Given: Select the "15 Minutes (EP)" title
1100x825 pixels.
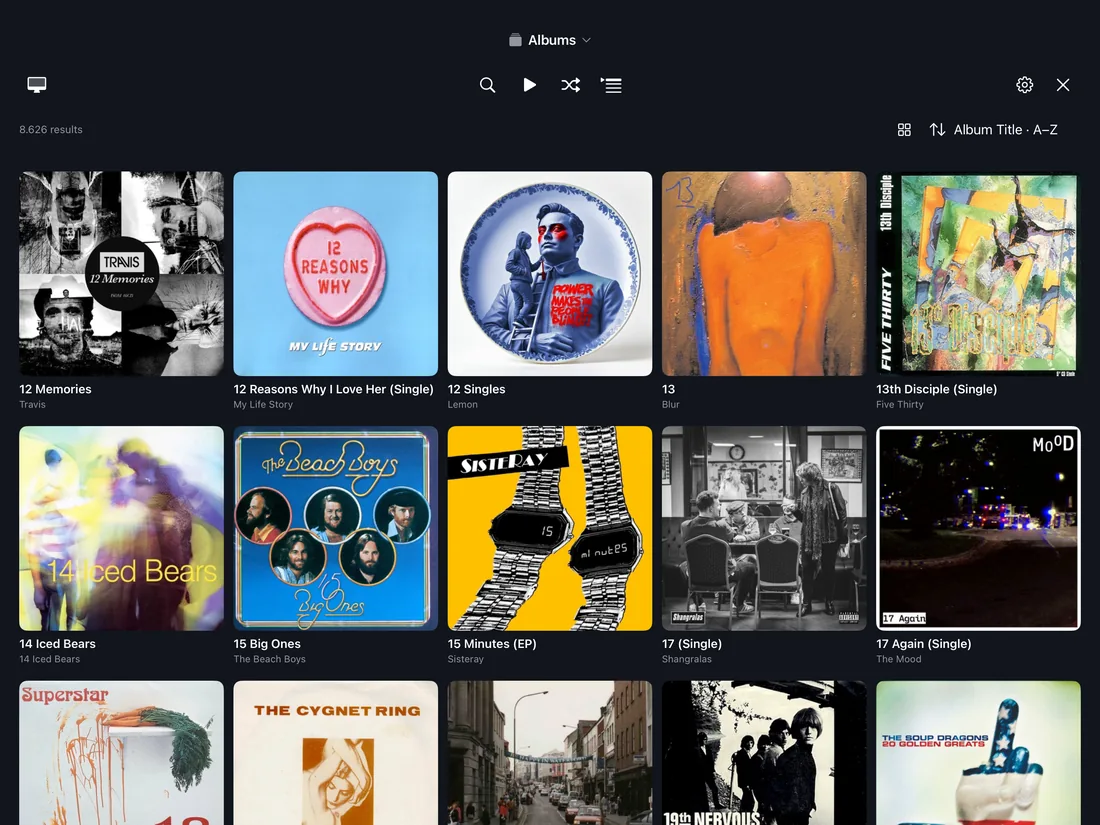Looking at the screenshot, I should pyautogui.click(x=492, y=644).
